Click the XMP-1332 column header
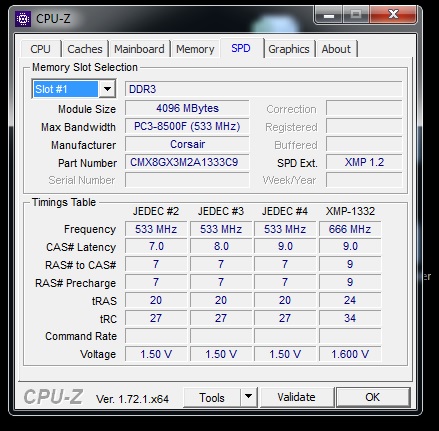439x431 pixels. [x=350, y=211]
